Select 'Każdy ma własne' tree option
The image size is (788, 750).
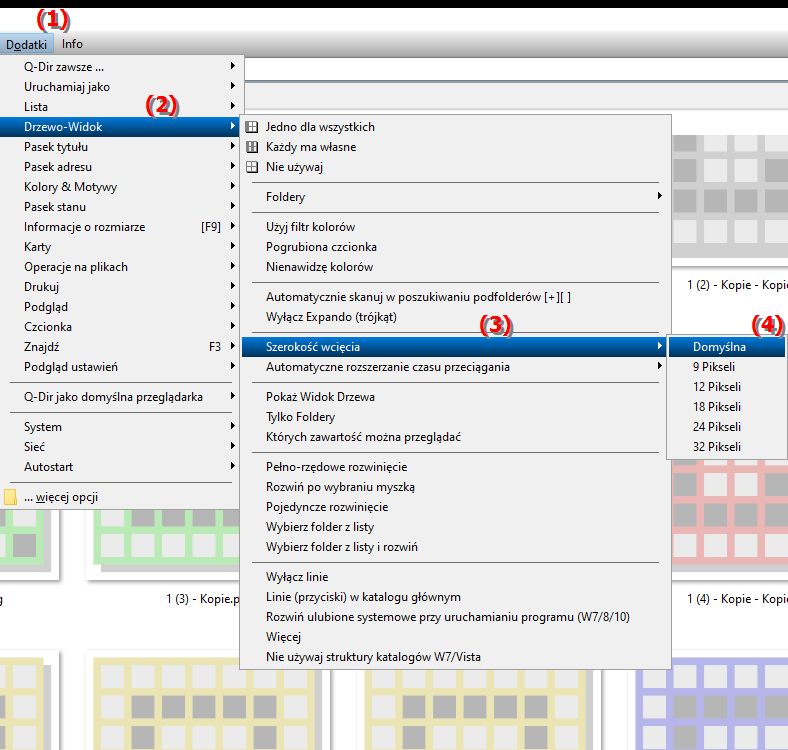coord(456,147)
